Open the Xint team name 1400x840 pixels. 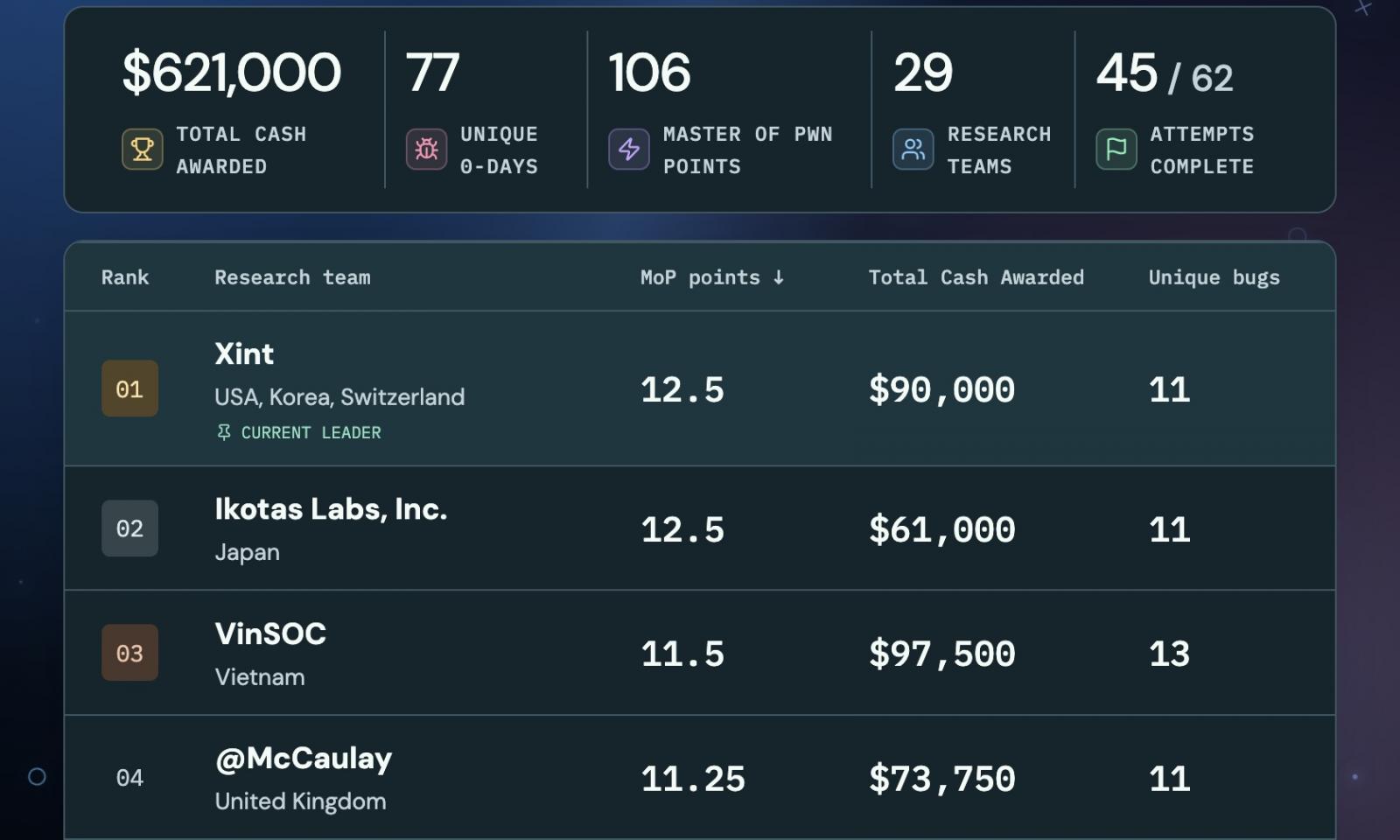click(244, 353)
